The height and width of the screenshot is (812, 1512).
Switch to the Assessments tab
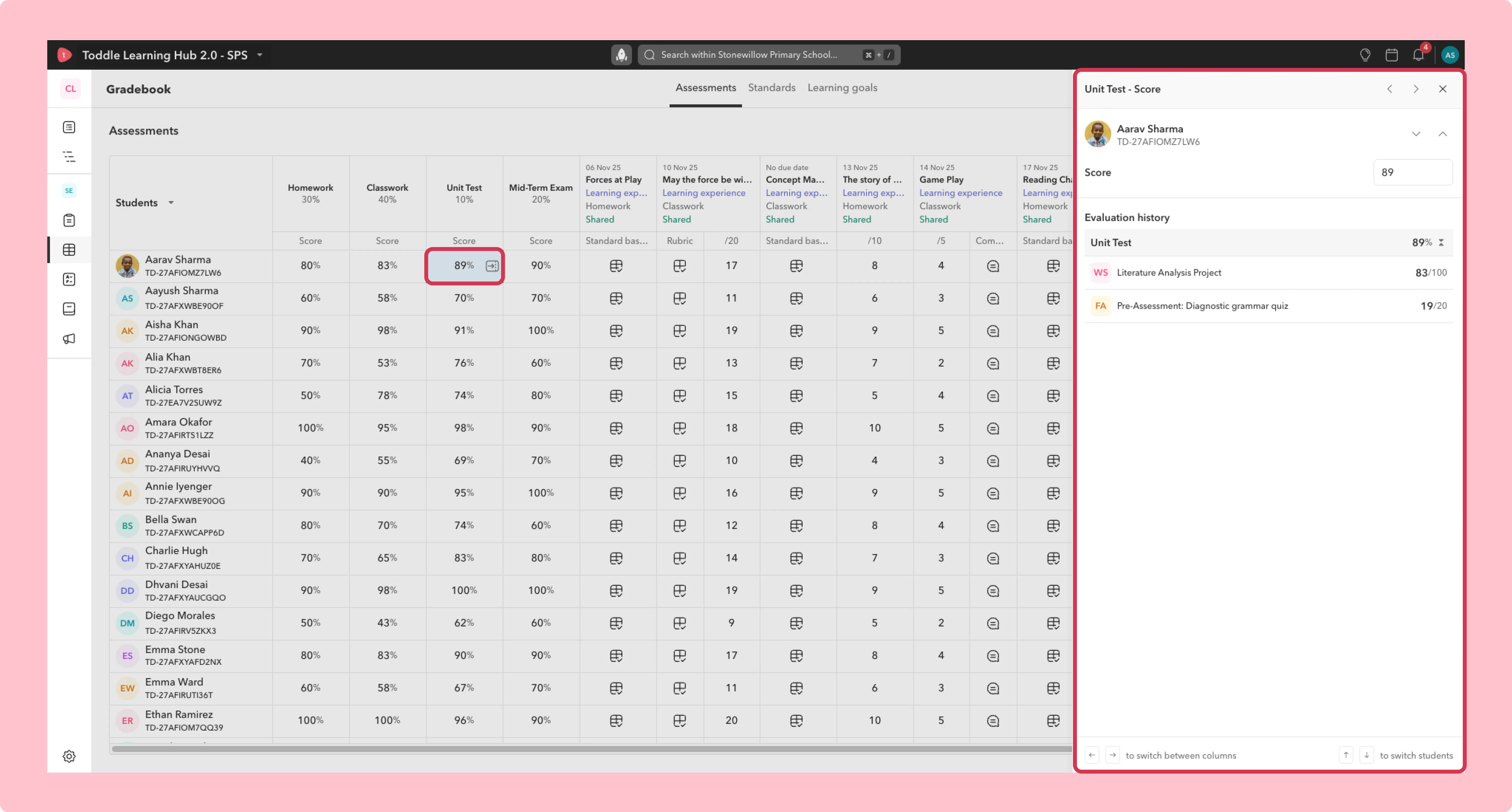click(x=706, y=88)
